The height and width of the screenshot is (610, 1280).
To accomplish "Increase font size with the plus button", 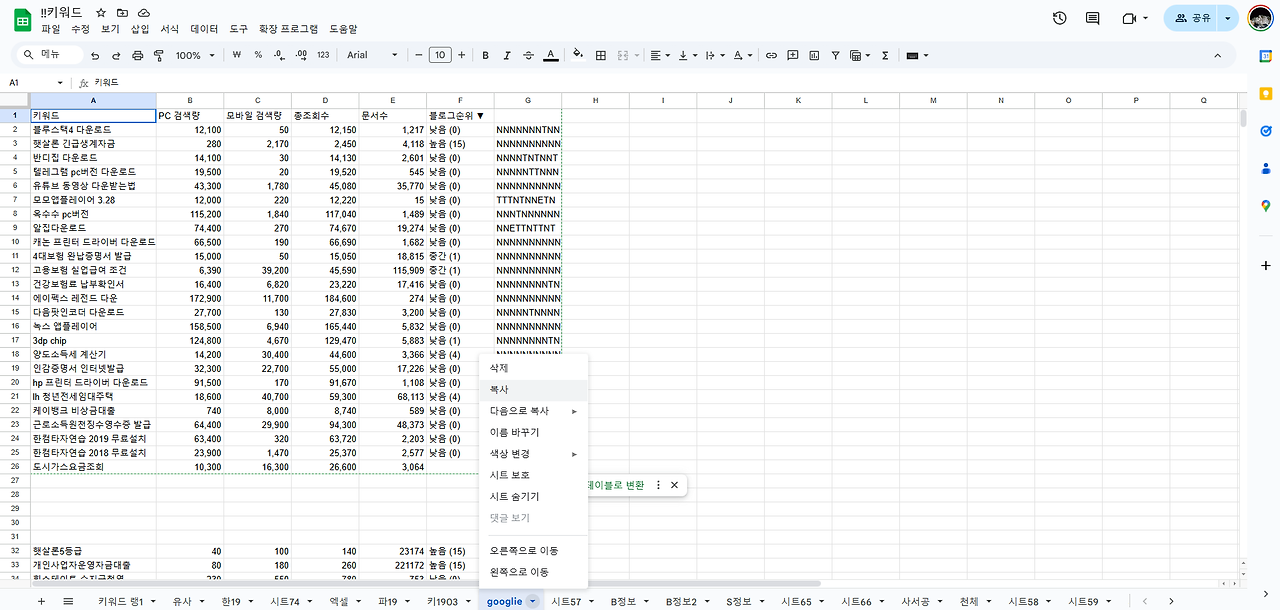I will [461, 55].
